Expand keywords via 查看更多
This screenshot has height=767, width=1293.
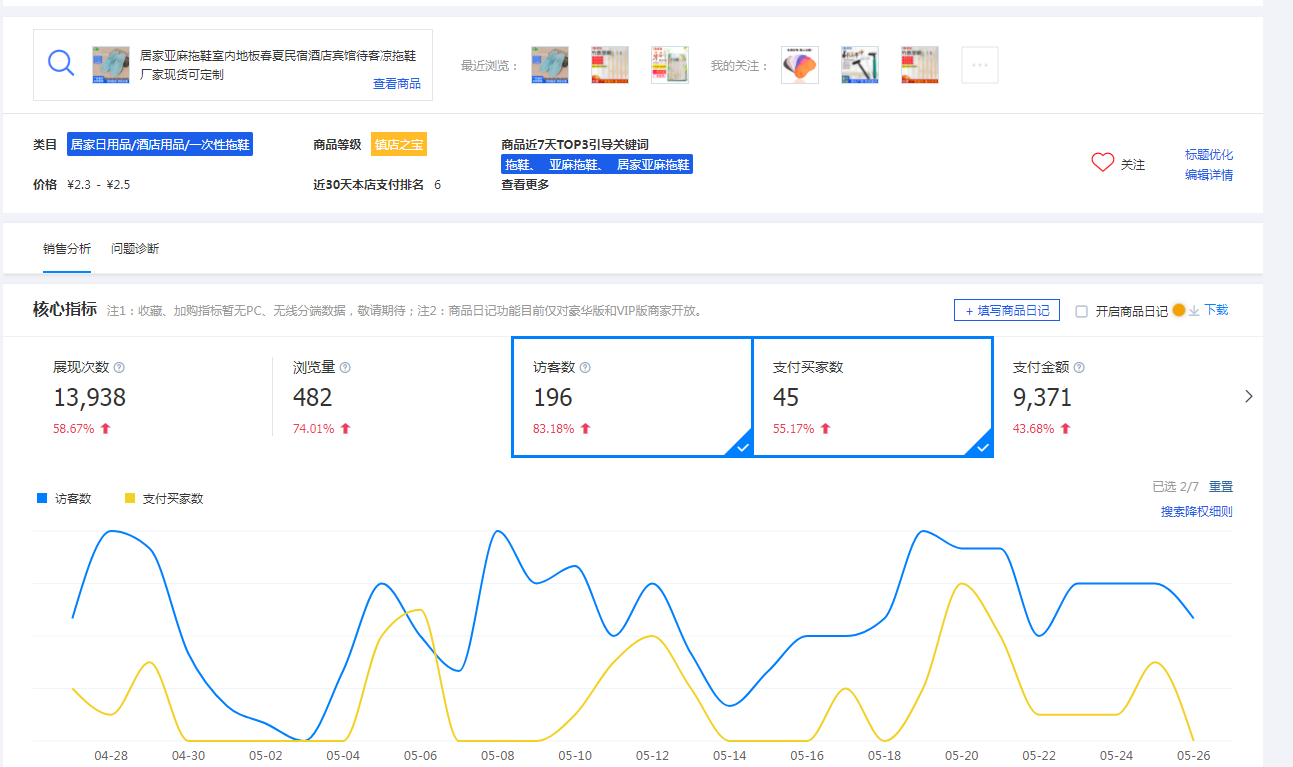pos(525,185)
